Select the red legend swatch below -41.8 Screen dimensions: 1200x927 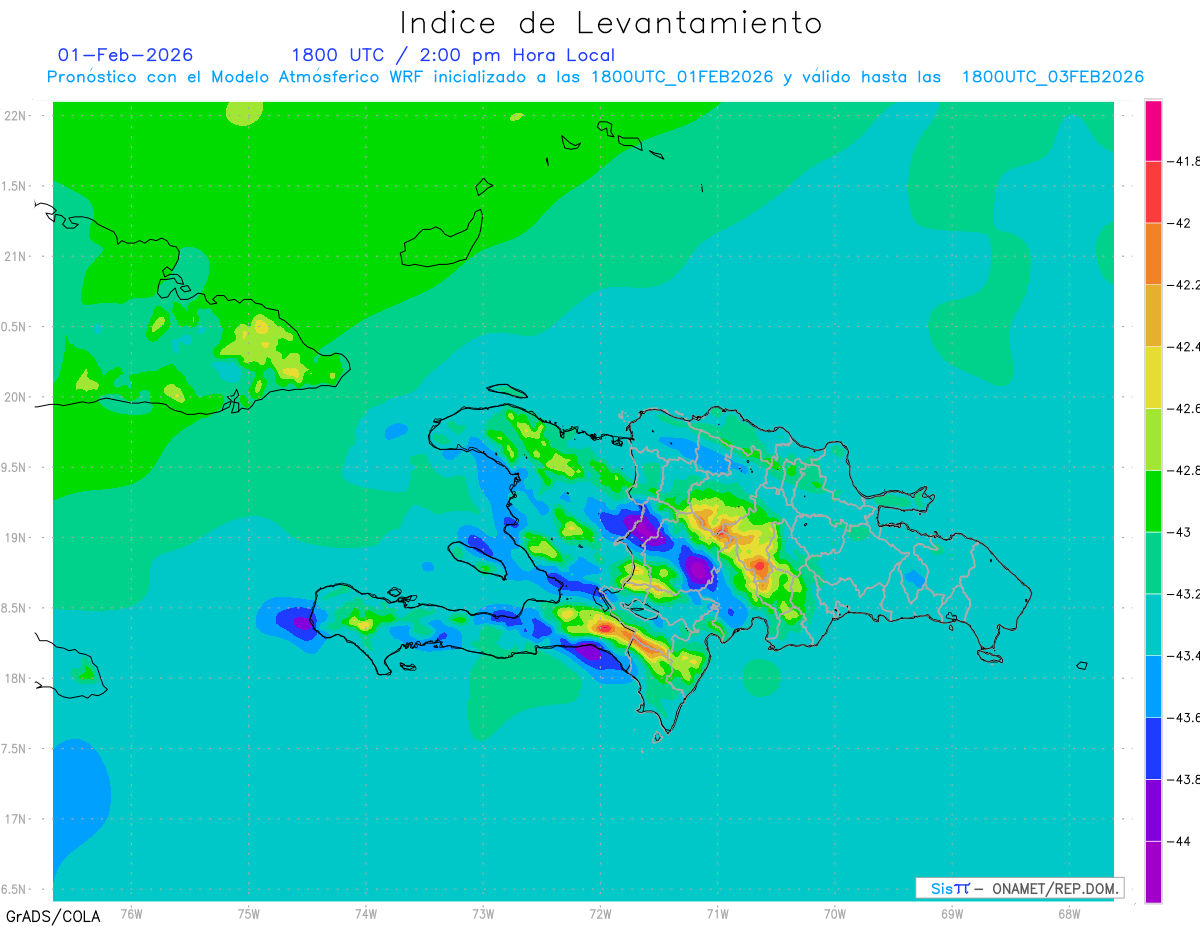pos(1153,192)
